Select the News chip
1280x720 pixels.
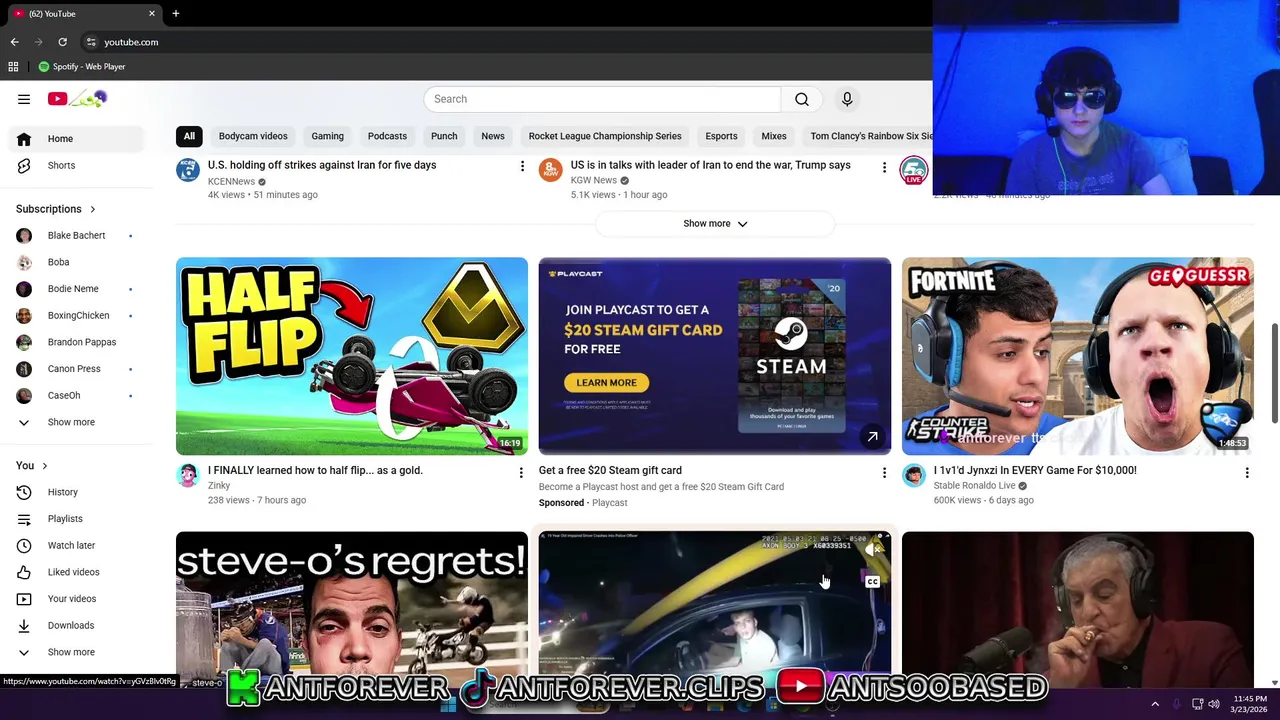coord(493,136)
